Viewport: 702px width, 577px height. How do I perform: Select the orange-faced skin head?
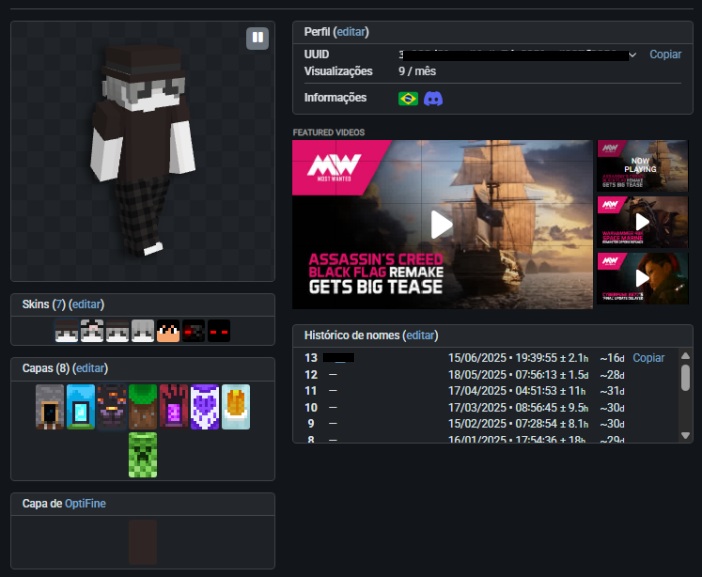coord(168,331)
